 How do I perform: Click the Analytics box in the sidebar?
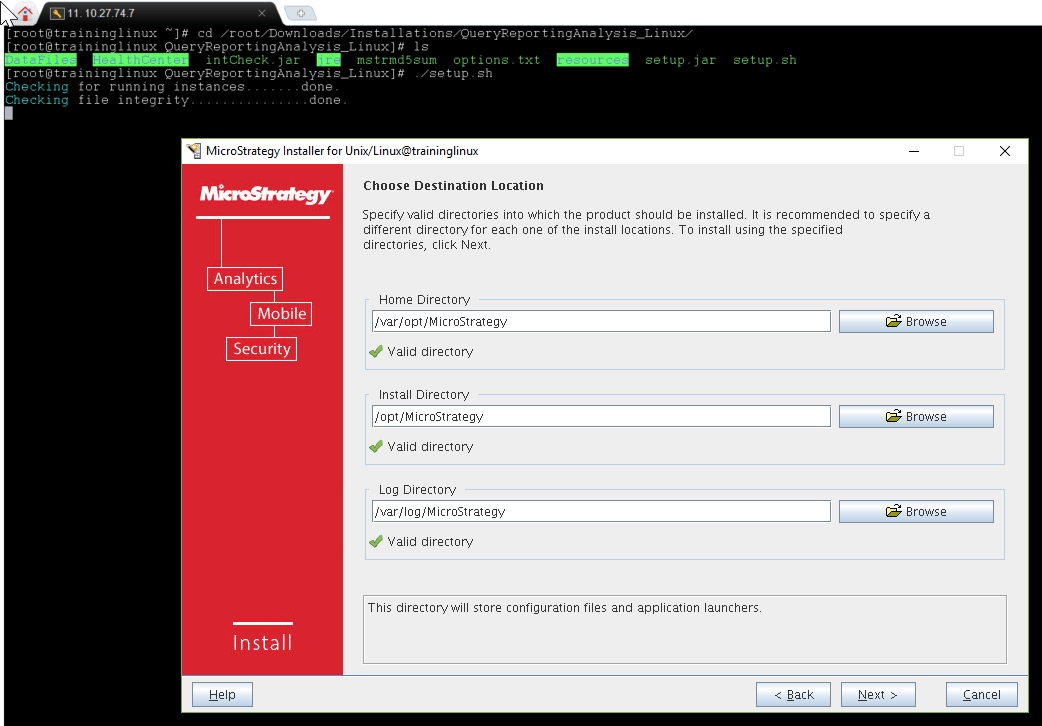245,279
